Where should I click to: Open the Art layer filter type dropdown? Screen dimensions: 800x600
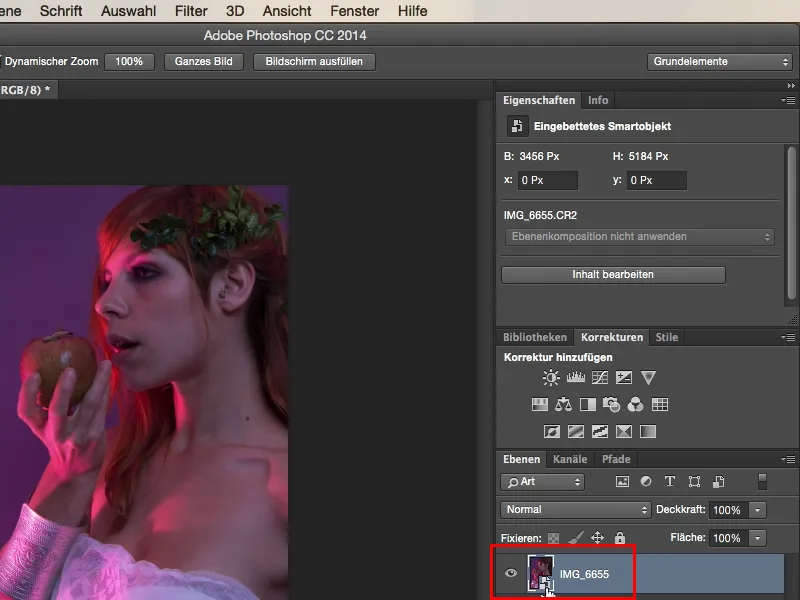542,482
